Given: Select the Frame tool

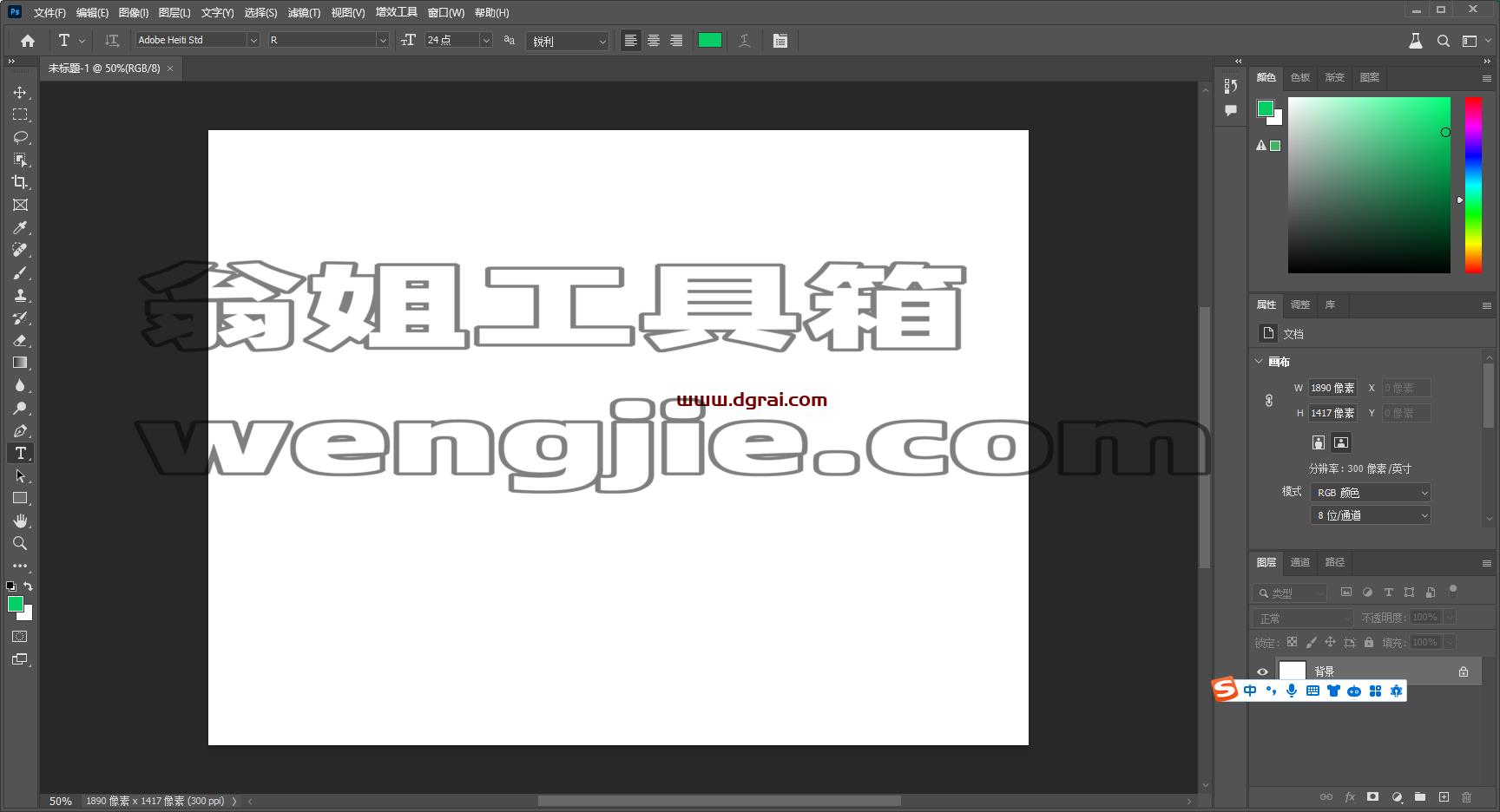Looking at the screenshot, I should [20, 205].
